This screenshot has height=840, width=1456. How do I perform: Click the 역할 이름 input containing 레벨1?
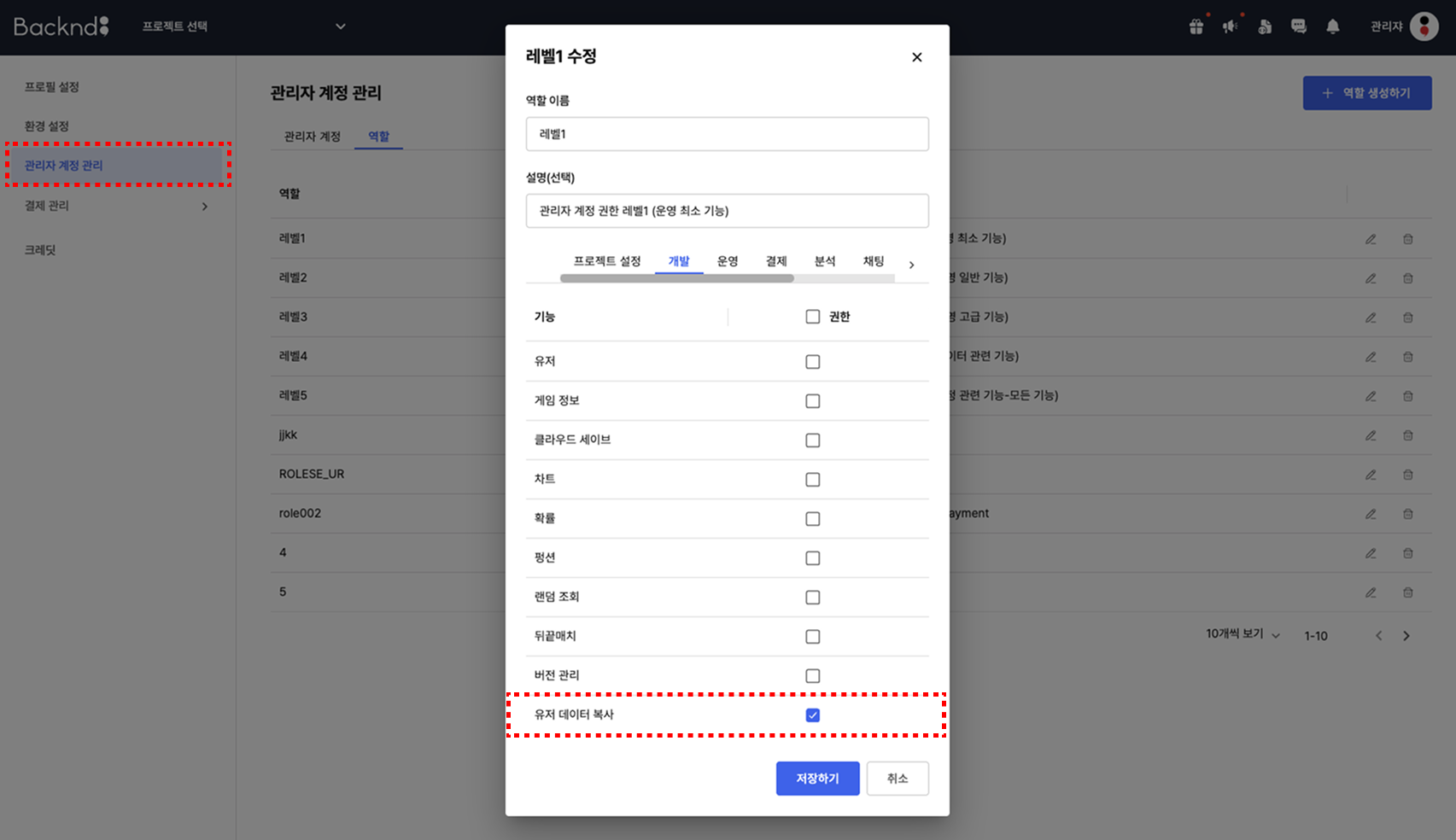(x=727, y=134)
